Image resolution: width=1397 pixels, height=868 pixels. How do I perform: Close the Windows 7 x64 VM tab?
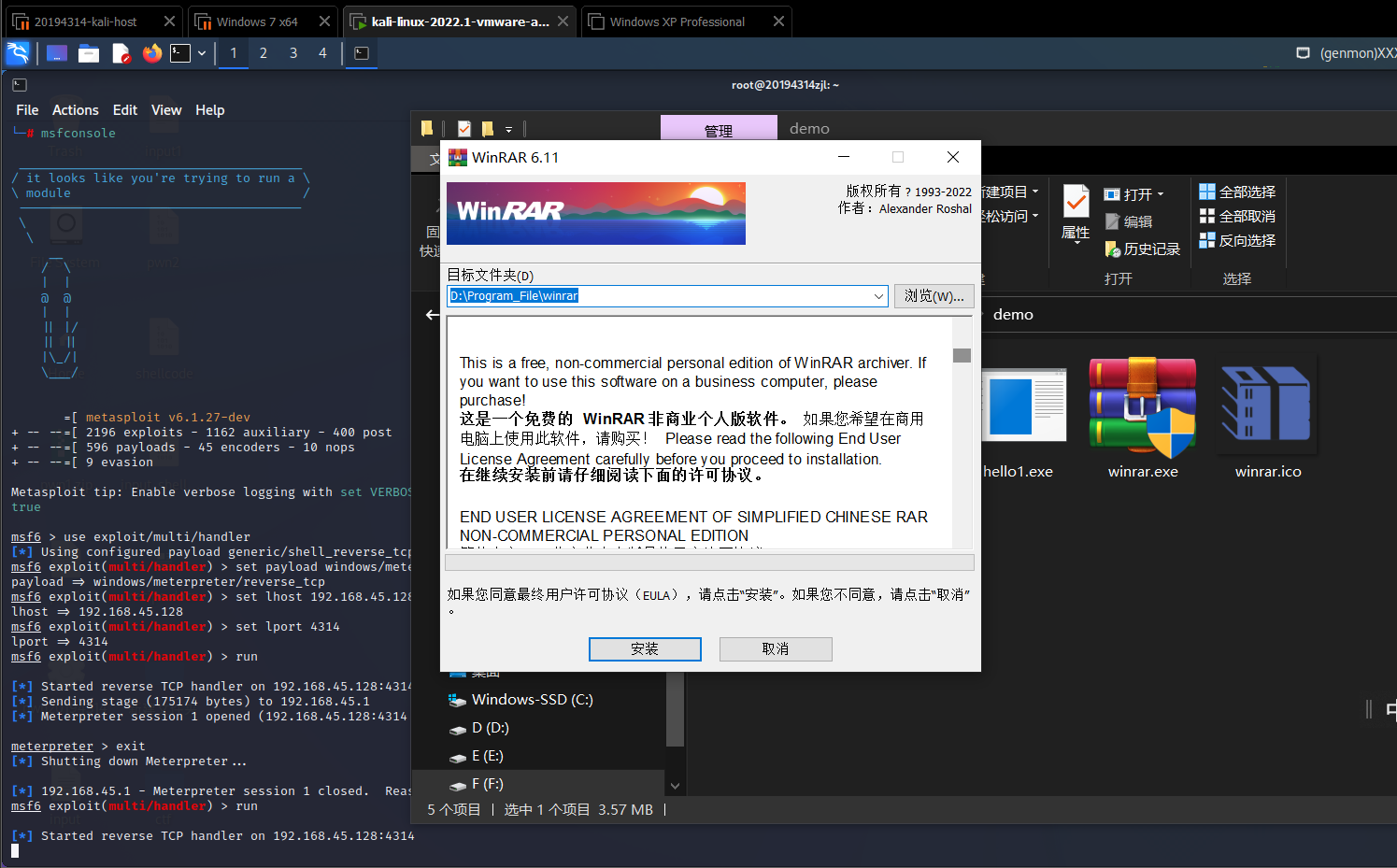click(324, 21)
